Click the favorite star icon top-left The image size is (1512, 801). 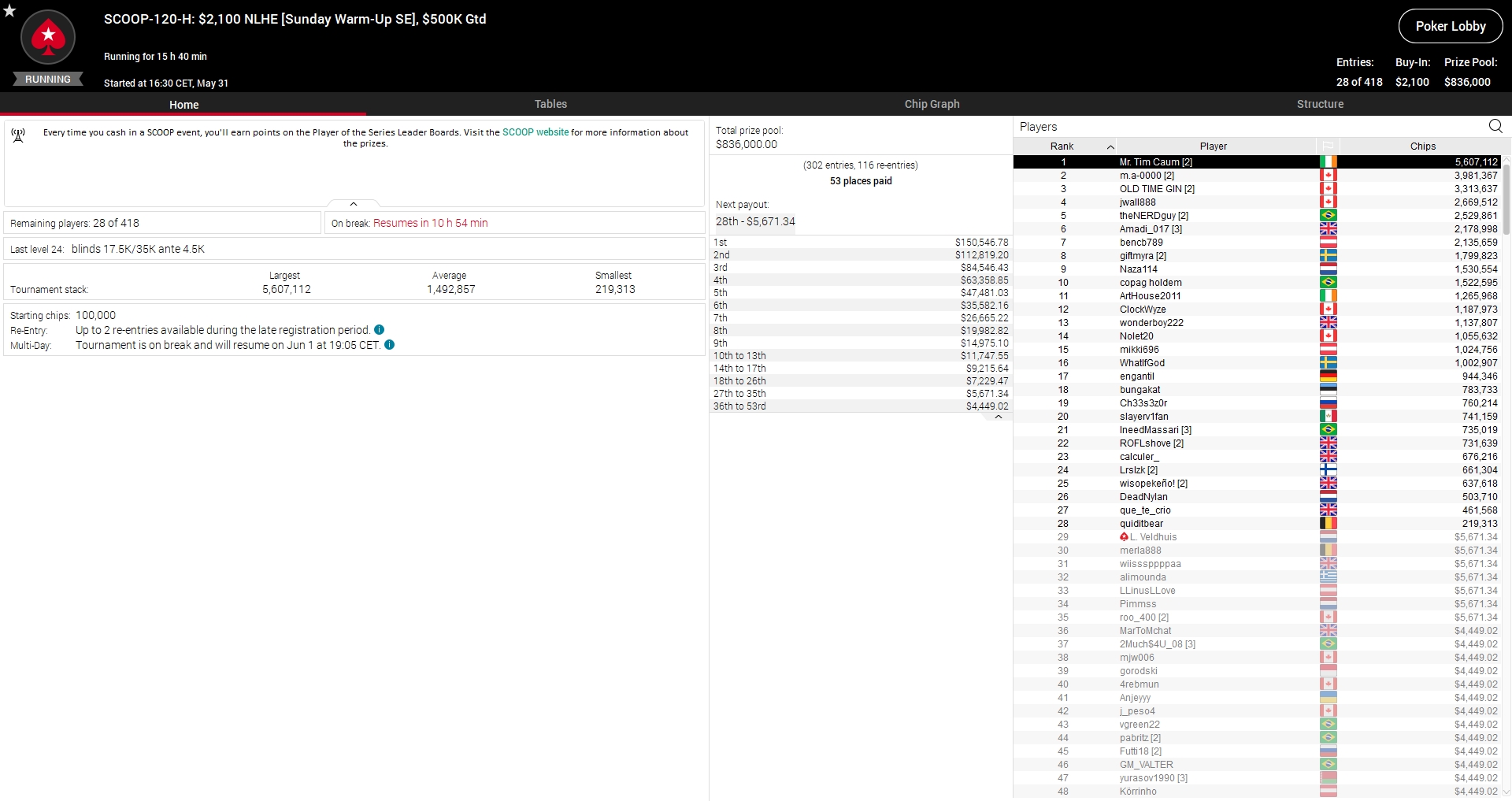coord(9,11)
